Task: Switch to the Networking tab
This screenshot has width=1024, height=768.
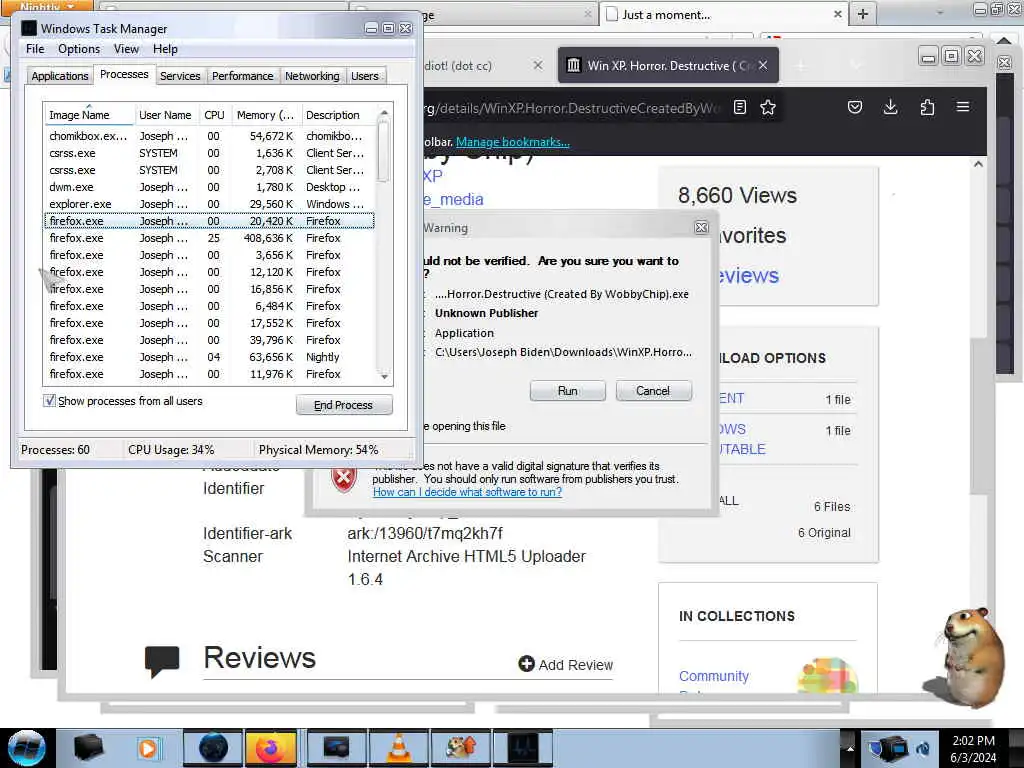Action: click(x=312, y=76)
